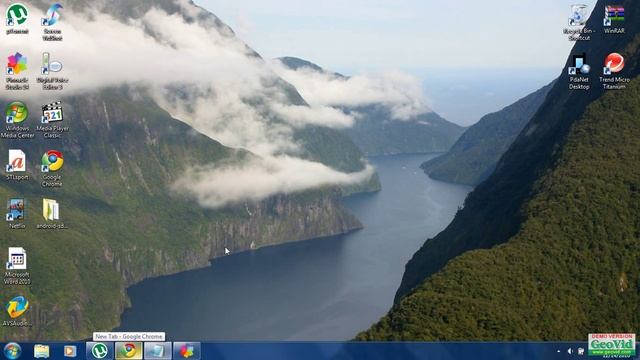The width and height of the screenshot is (640, 360).
Task: Open Windows Explorer from the taskbar
Action: pos(42,351)
